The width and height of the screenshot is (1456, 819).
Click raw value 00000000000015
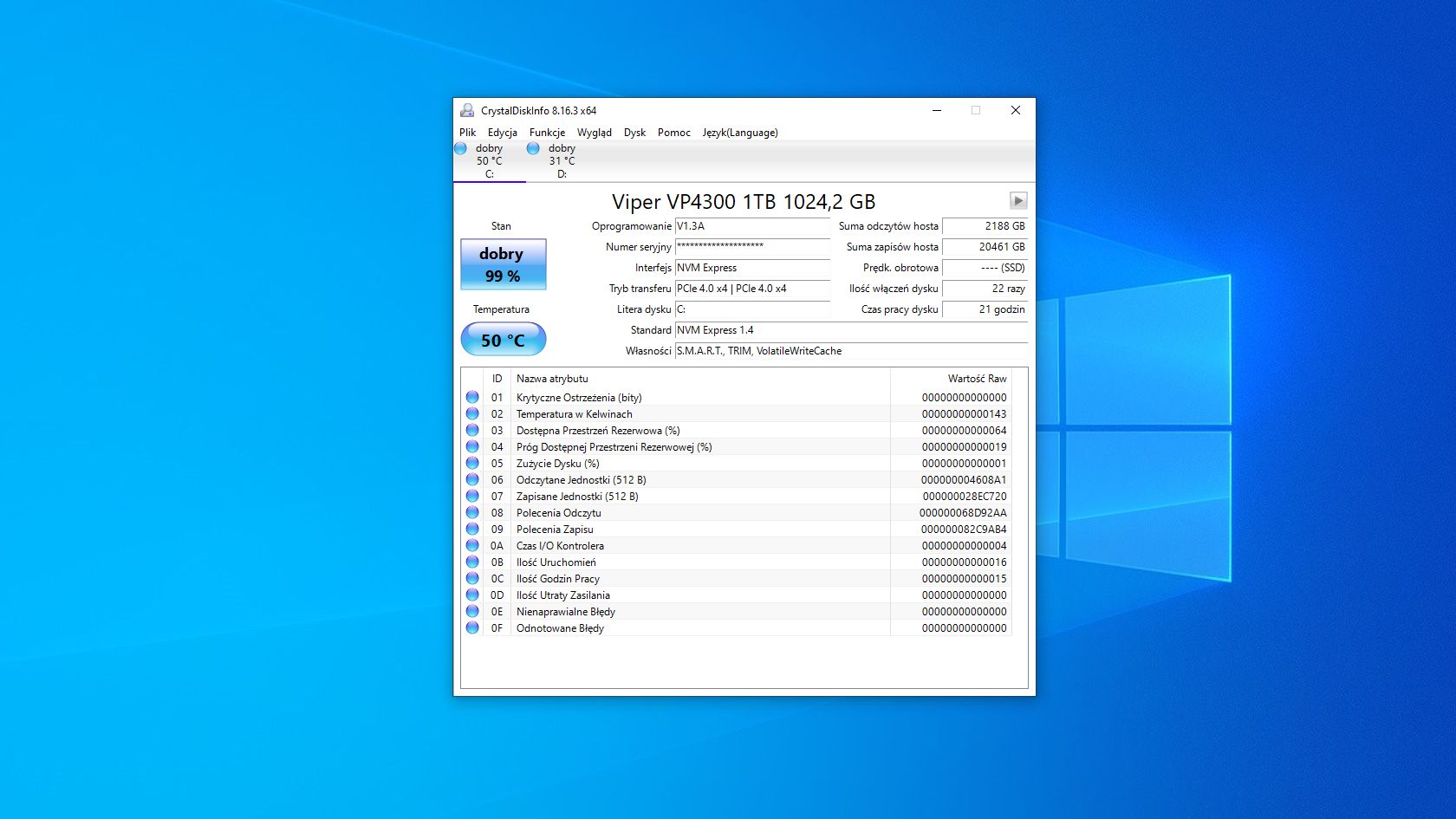(x=965, y=579)
